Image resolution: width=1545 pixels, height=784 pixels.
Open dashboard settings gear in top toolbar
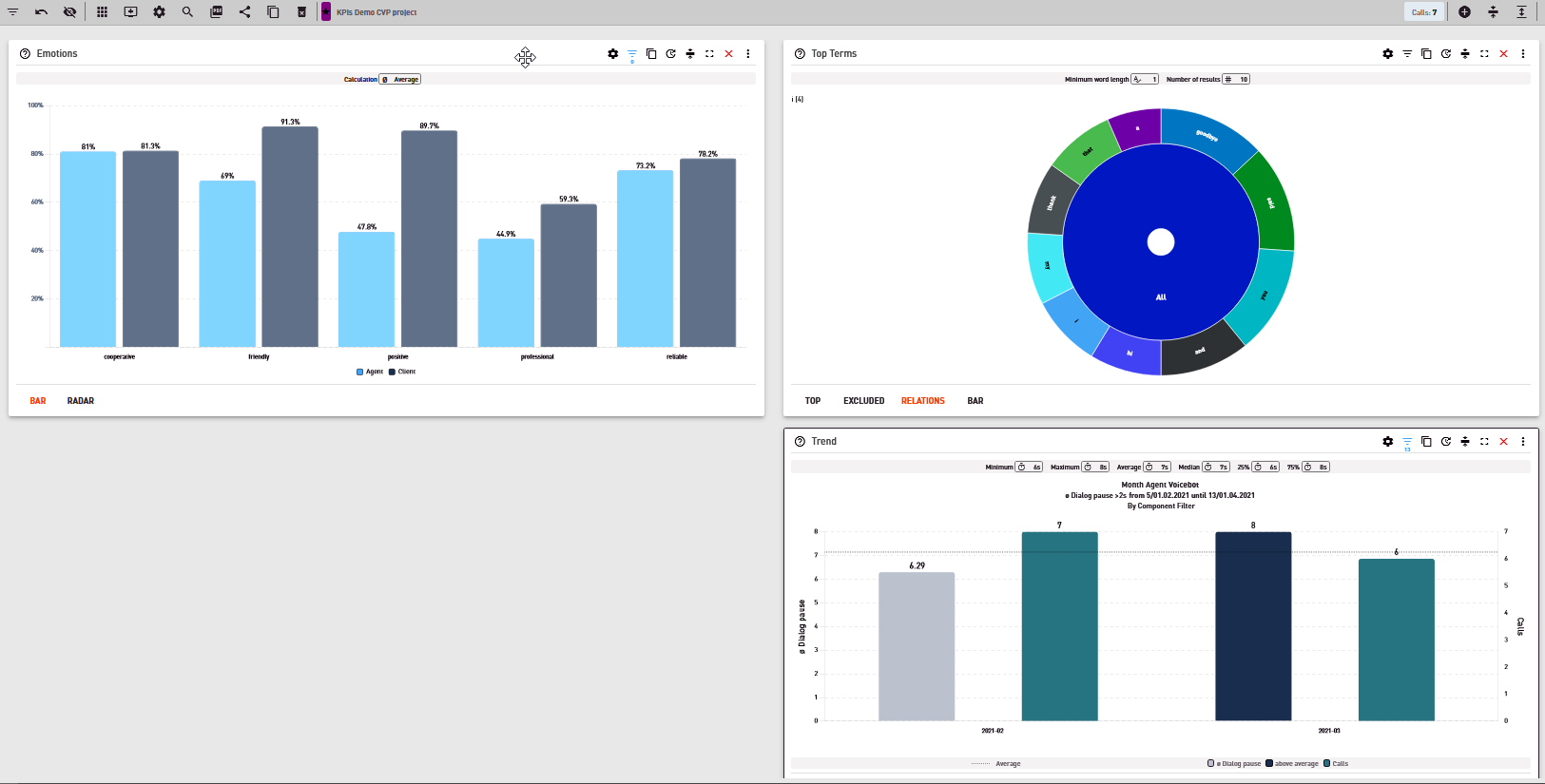[x=159, y=12]
